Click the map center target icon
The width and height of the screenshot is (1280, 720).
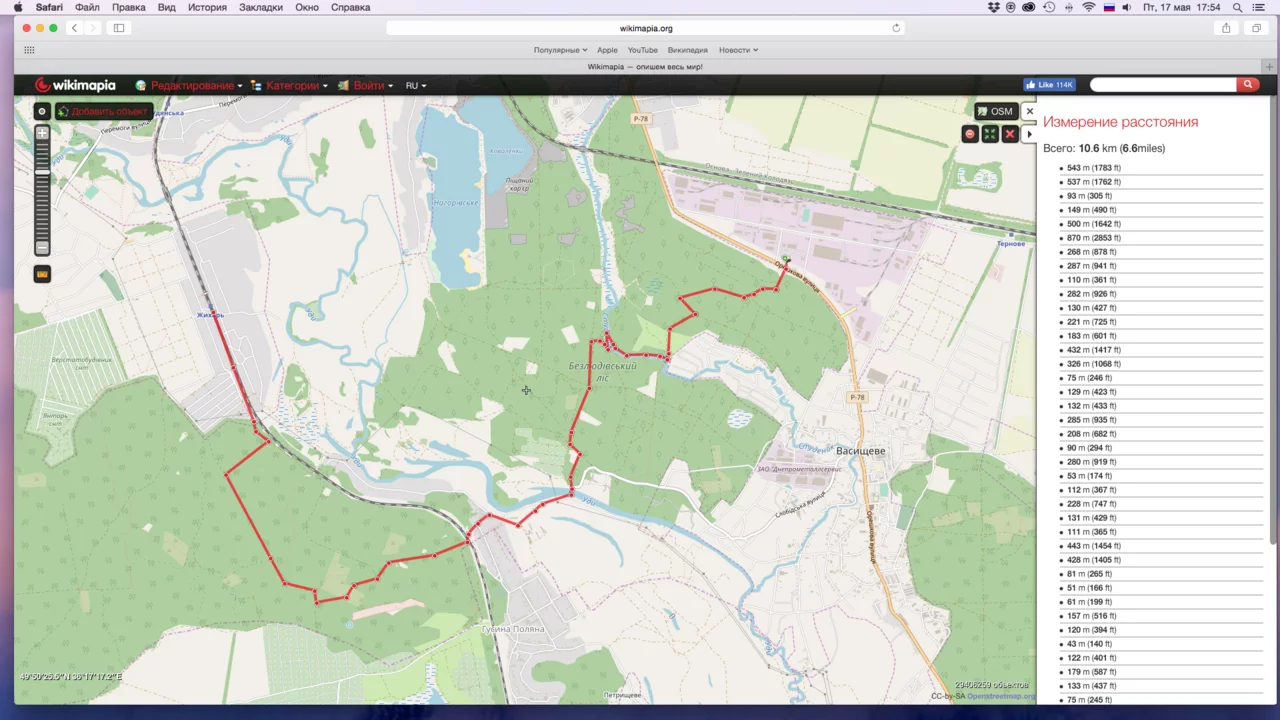point(42,111)
